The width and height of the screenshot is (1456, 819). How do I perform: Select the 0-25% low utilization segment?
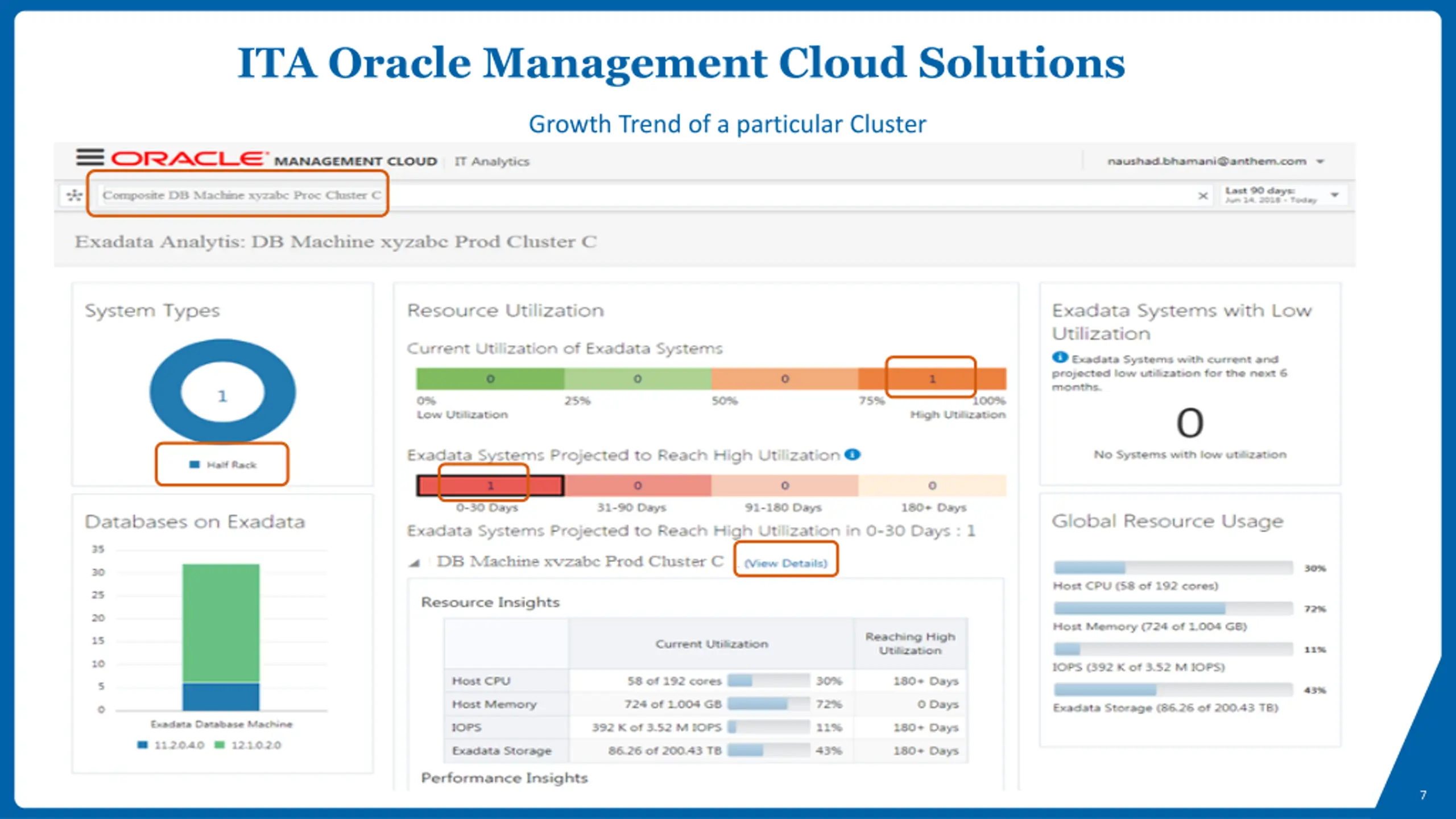tap(490, 379)
